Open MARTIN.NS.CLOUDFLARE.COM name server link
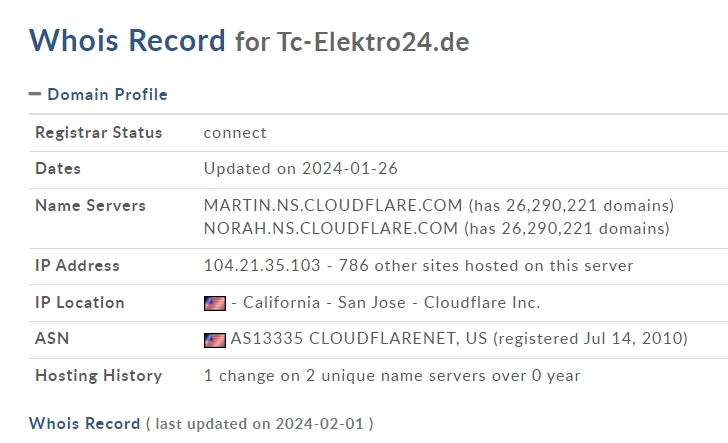 pos(333,205)
